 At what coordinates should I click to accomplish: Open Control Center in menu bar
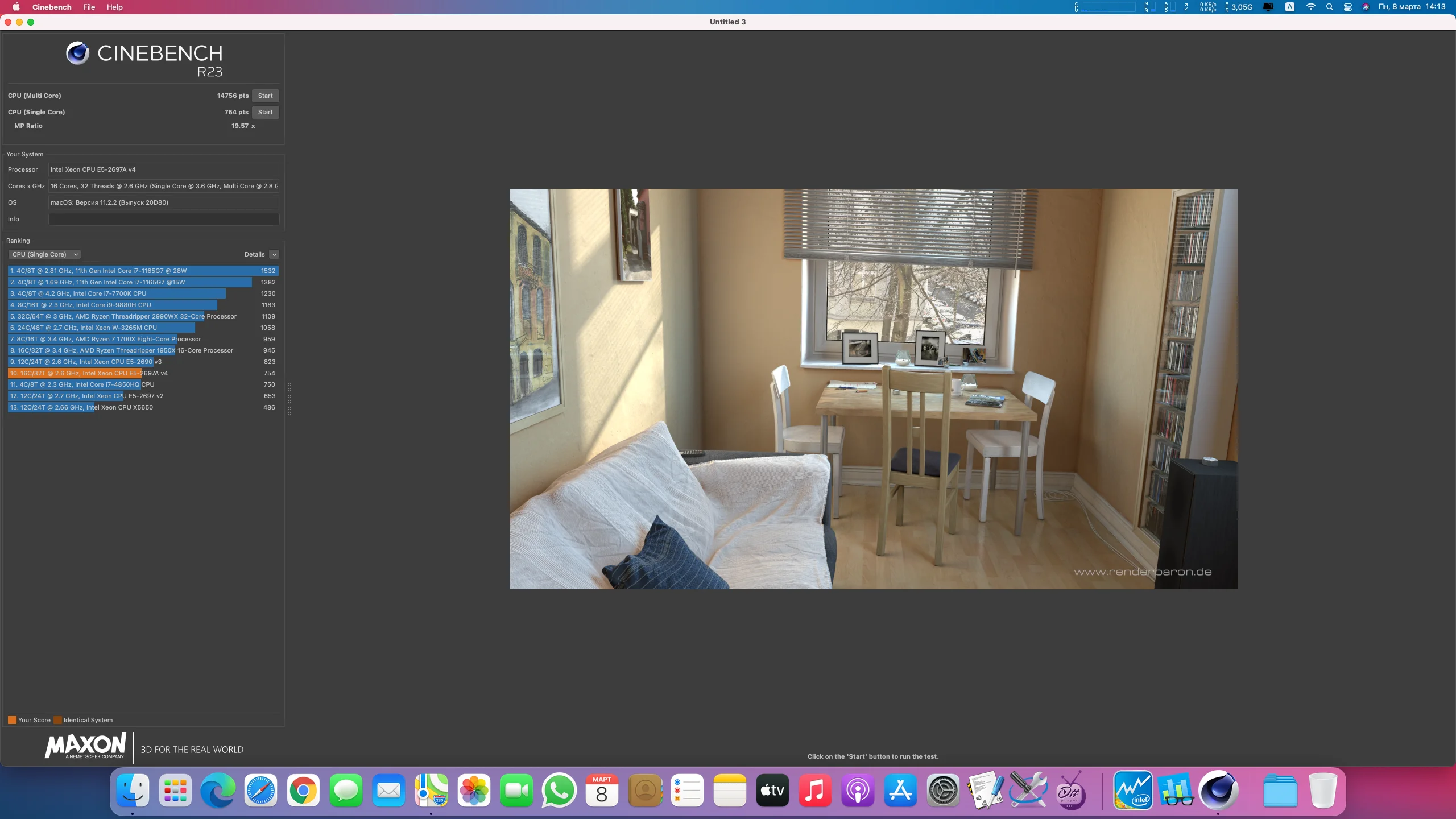(1347, 7)
